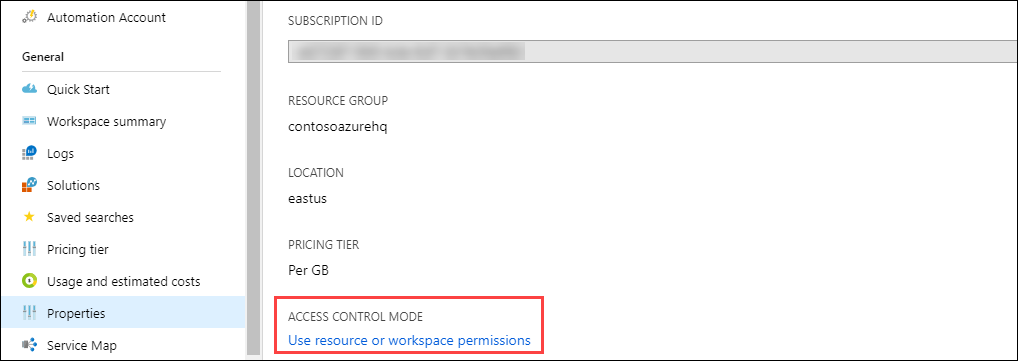This screenshot has height=361, width=1018.
Task: Click Use resource or workspace permissions link
Action: 409,340
